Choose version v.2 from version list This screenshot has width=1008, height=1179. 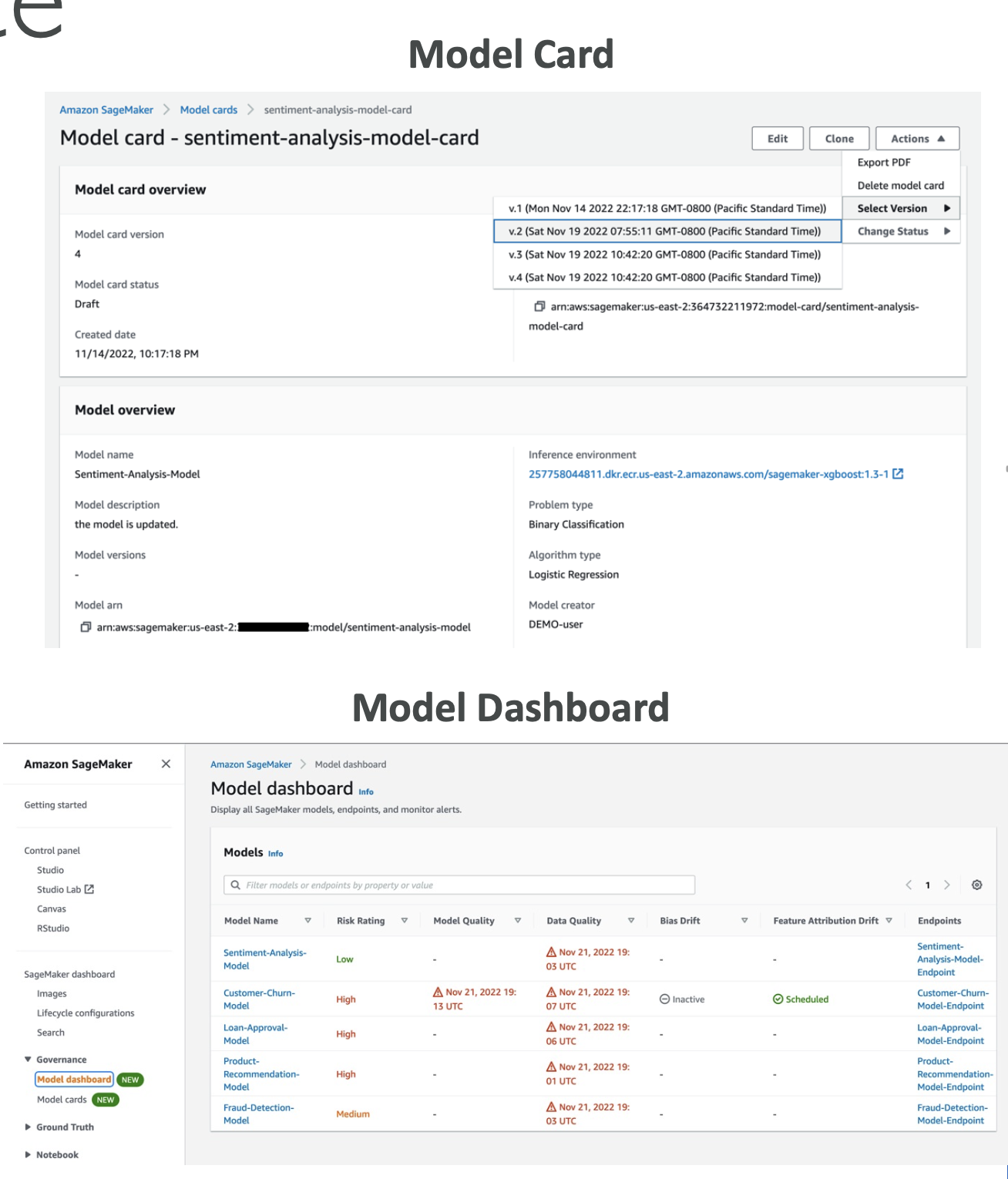pyautogui.click(x=666, y=231)
